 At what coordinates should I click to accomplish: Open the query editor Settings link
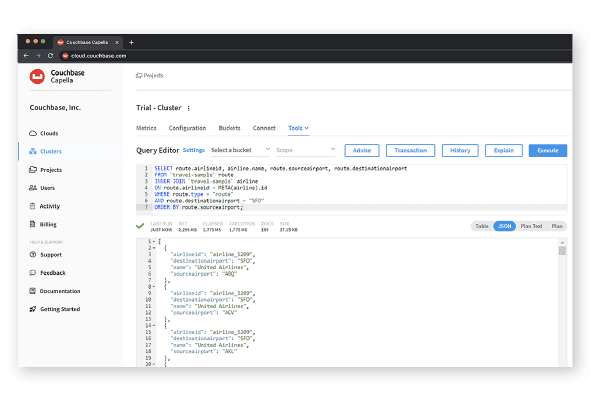(193, 150)
